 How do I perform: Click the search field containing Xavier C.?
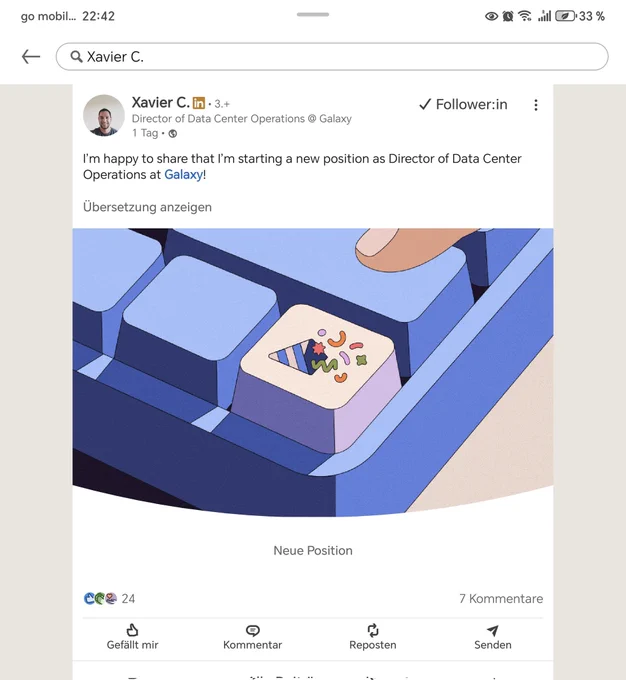[x=340, y=57]
